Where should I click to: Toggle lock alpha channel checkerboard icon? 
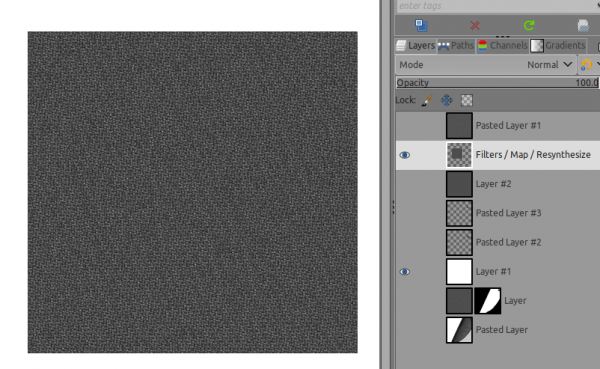point(467,100)
